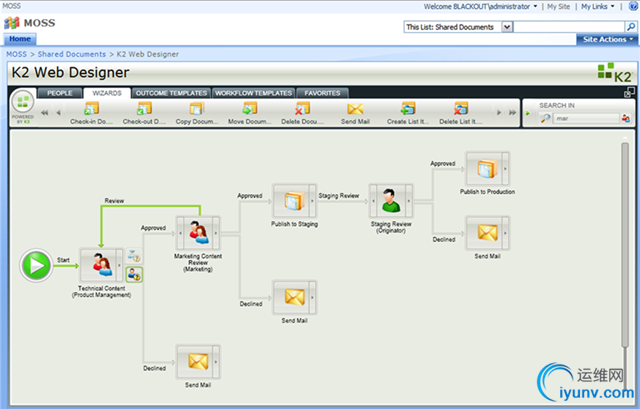Click the MOSS site logo icon

(12, 23)
